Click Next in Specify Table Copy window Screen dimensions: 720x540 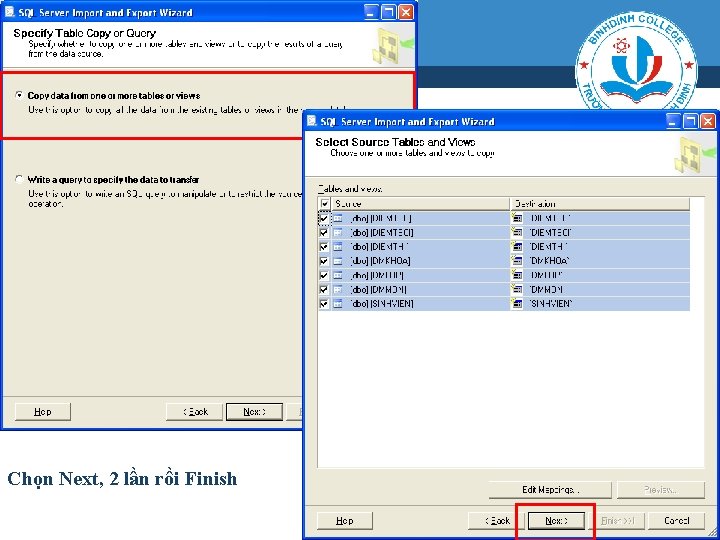(254, 412)
